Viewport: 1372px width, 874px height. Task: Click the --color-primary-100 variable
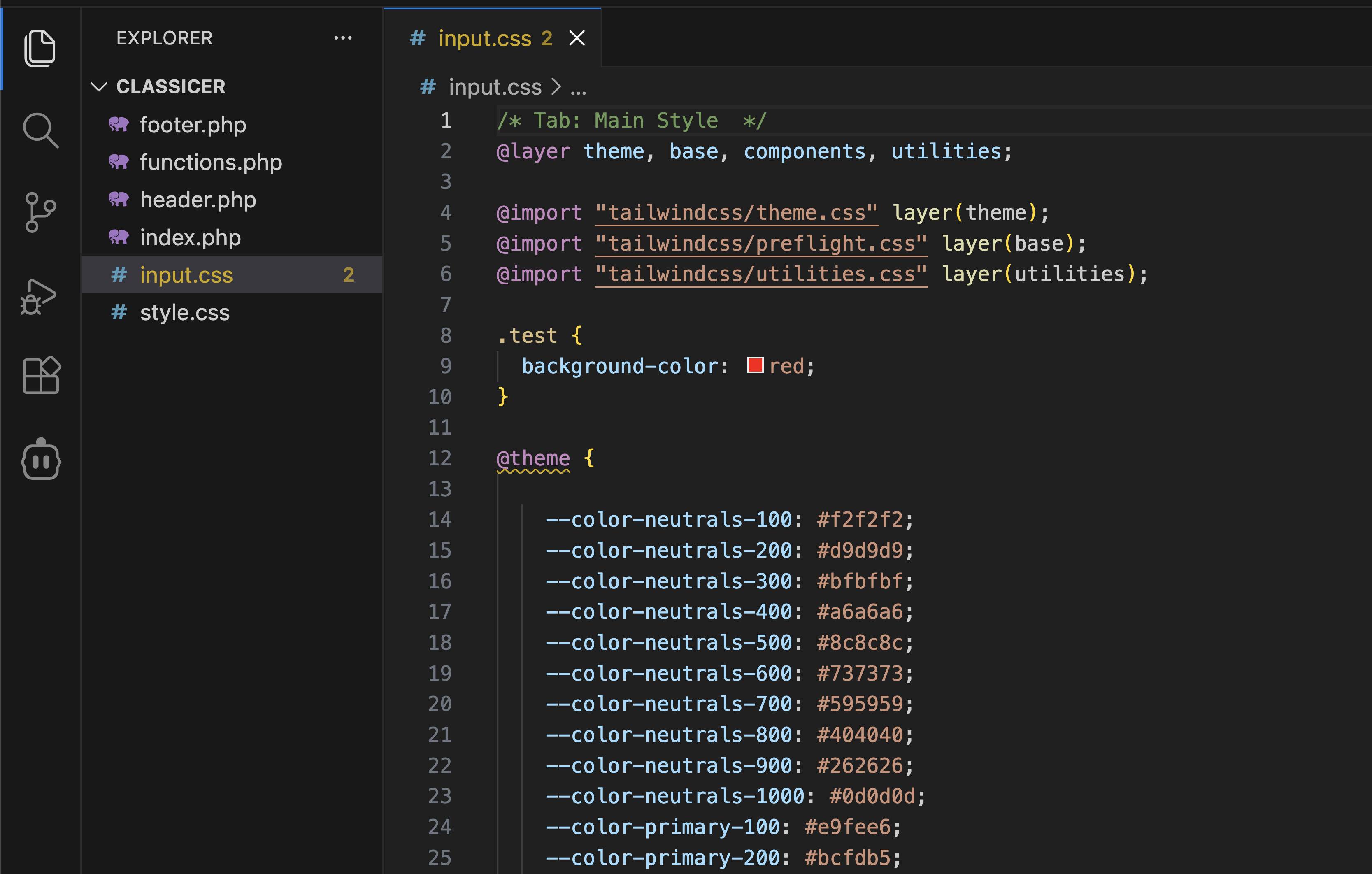click(x=663, y=827)
